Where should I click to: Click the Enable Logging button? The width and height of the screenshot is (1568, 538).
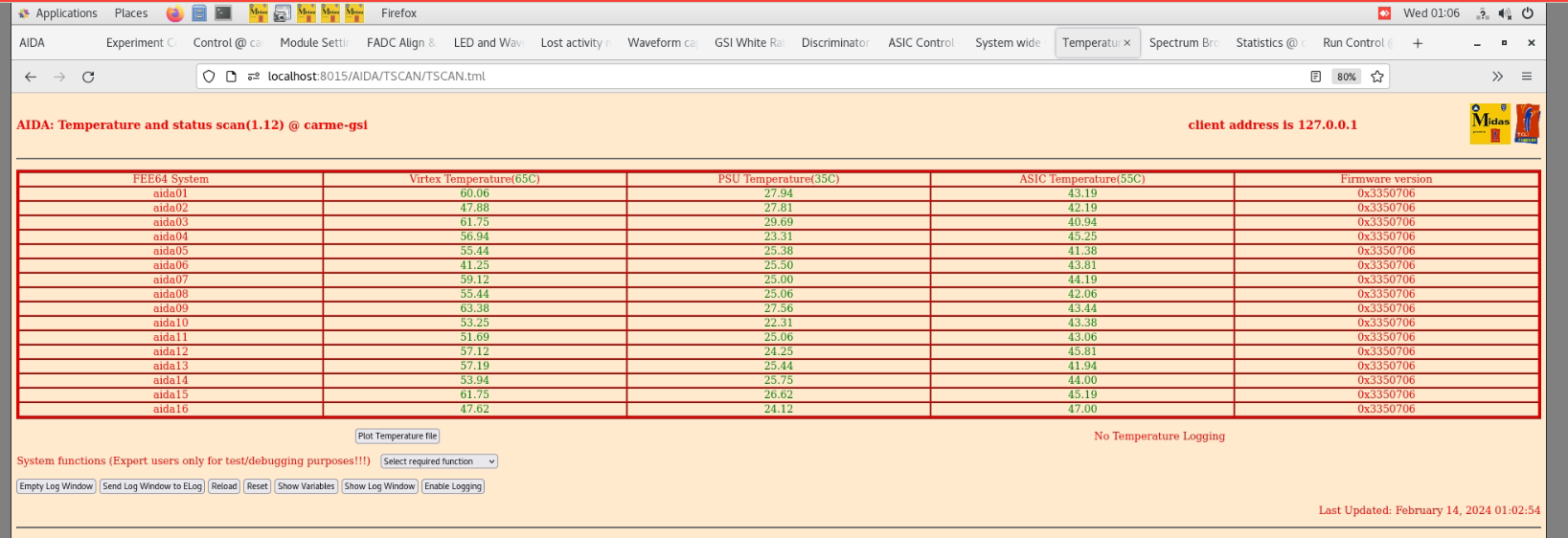point(453,486)
